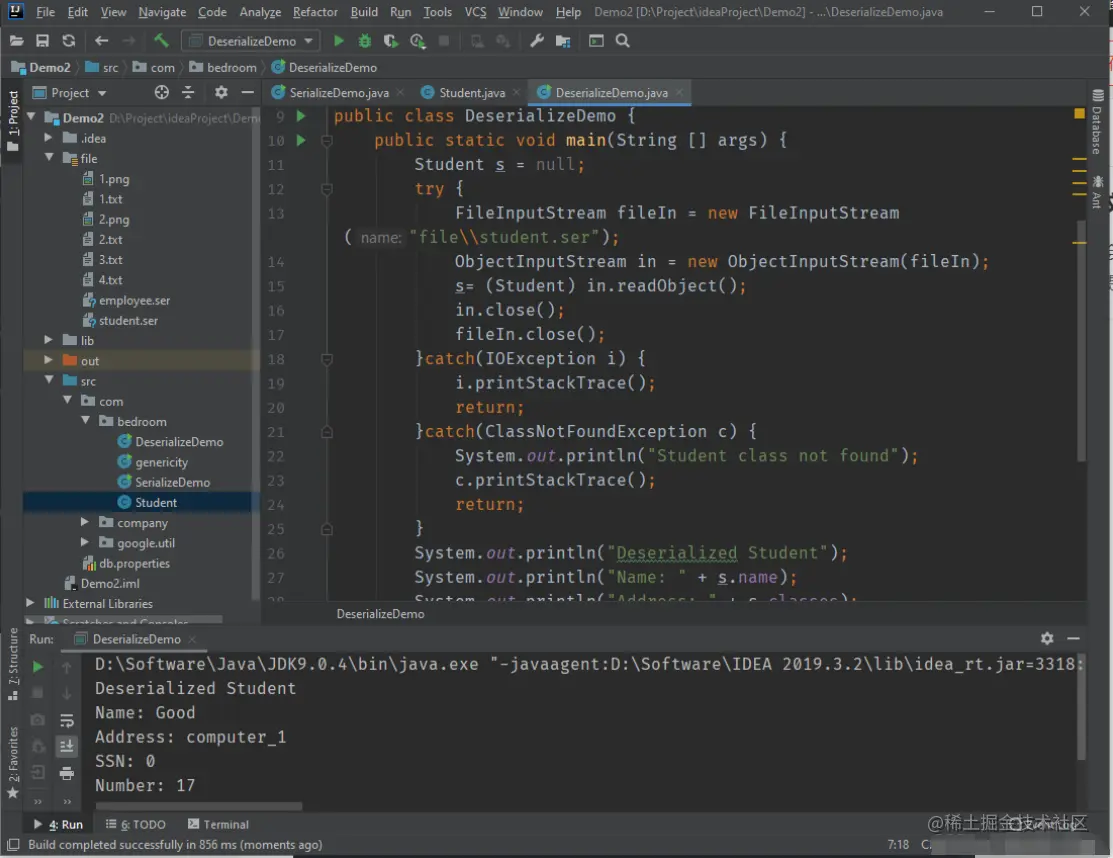Click the Build Project hammer icon
Viewport: 1113px width, 858px height.
pyautogui.click(x=161, y=41)
